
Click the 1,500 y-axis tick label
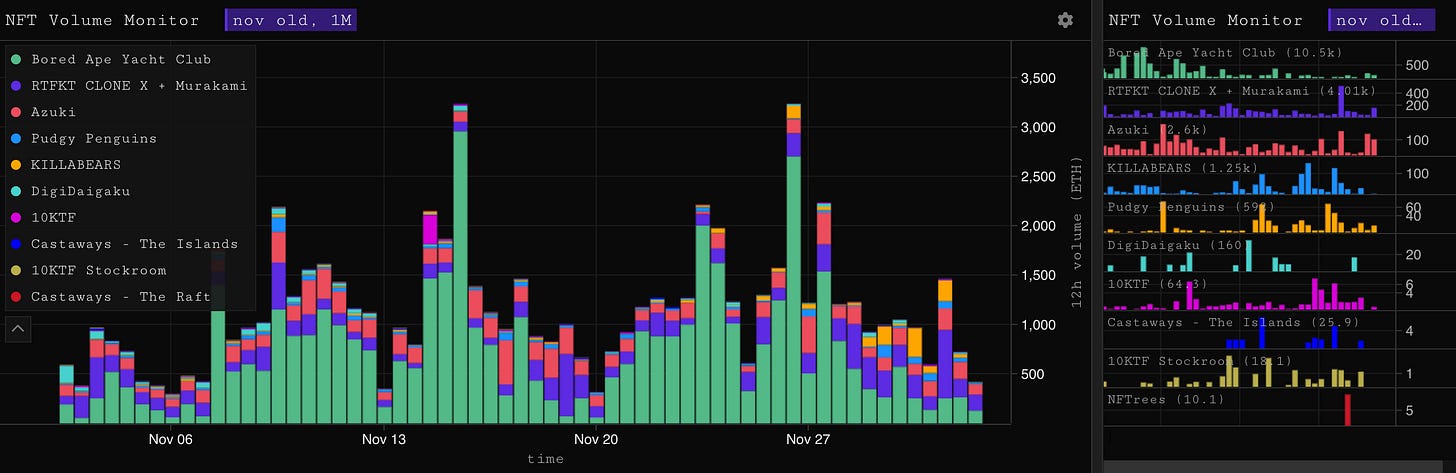(x=1039, y=275)
